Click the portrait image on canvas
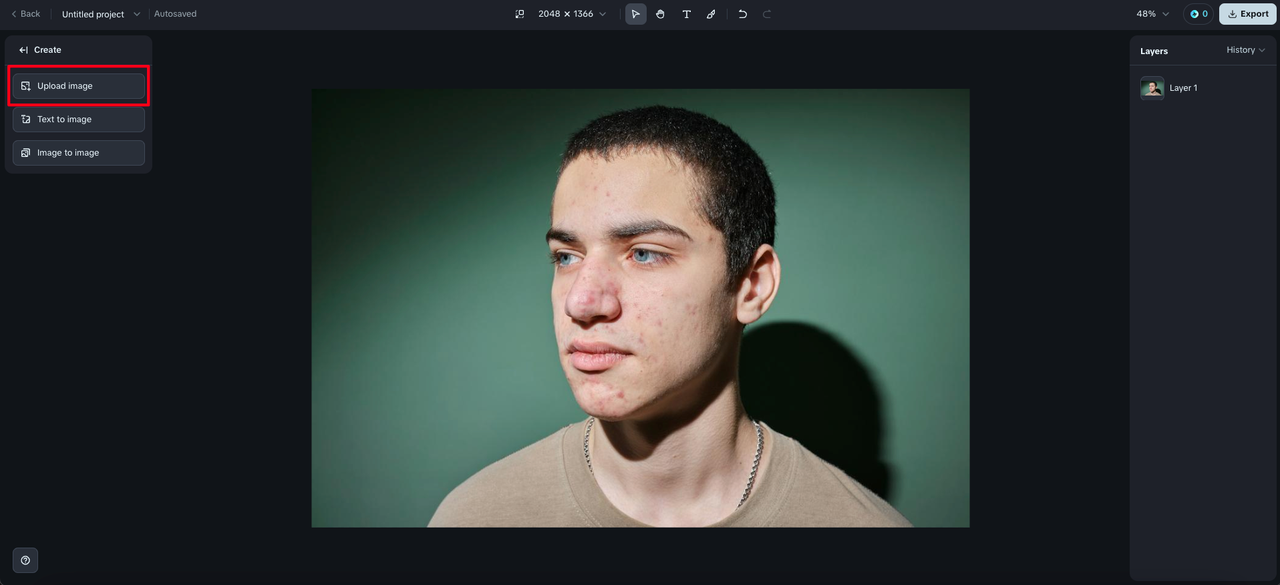 [640, 308]
